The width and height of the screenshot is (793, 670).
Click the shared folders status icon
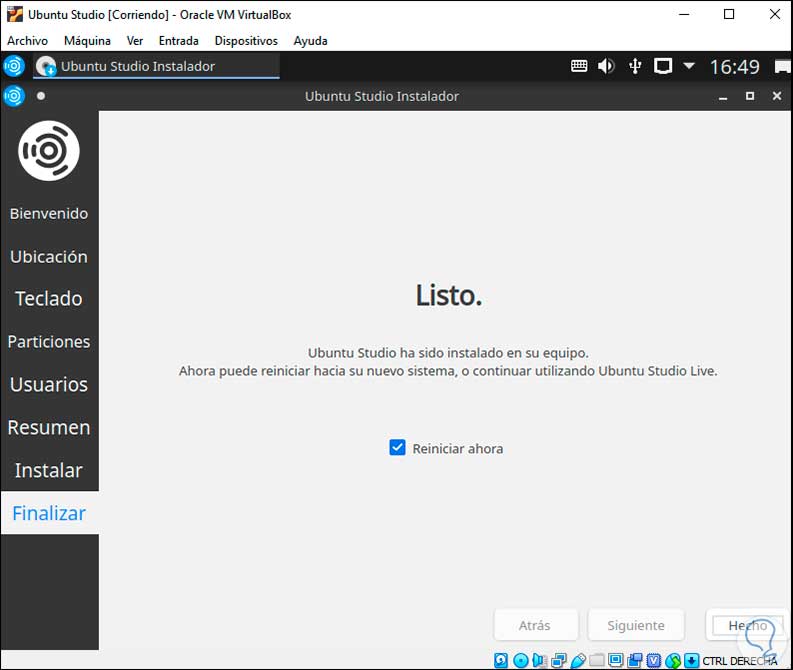[597, 660]
